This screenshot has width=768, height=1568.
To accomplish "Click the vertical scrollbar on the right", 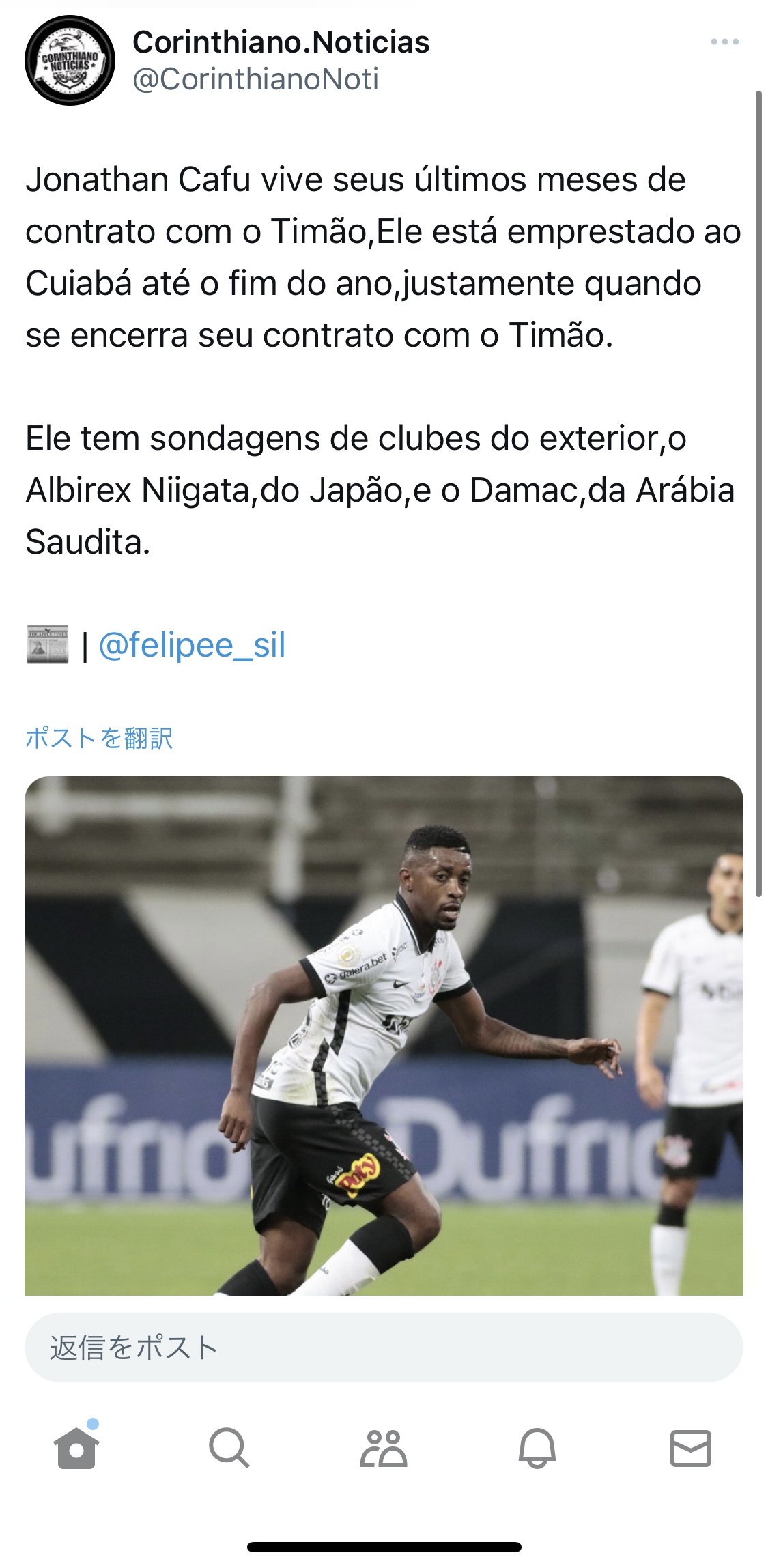I will pyautogui.click(x=758, y=493).
